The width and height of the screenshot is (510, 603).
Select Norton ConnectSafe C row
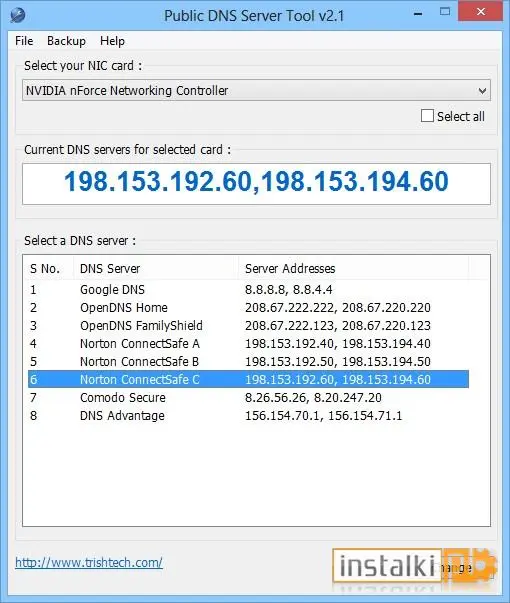(248, 379)
